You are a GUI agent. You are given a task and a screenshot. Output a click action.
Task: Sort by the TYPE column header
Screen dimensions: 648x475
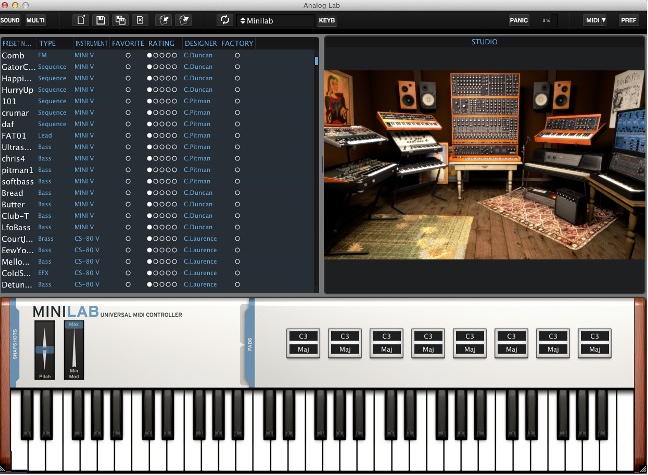pyautogui.click(x=55, y=43)
